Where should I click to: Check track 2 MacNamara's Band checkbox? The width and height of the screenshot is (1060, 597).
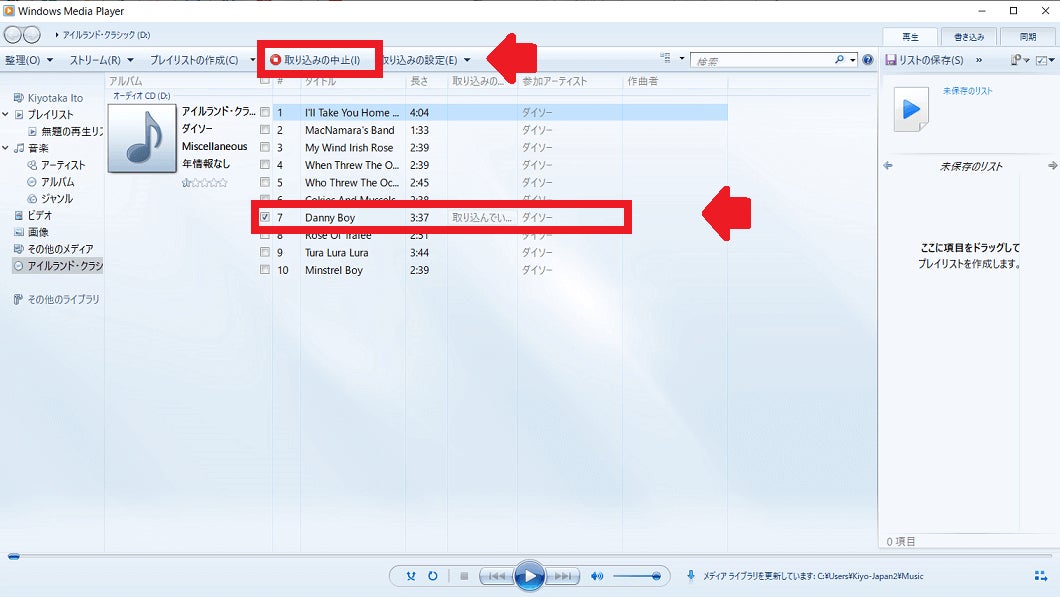coord(265,130)
